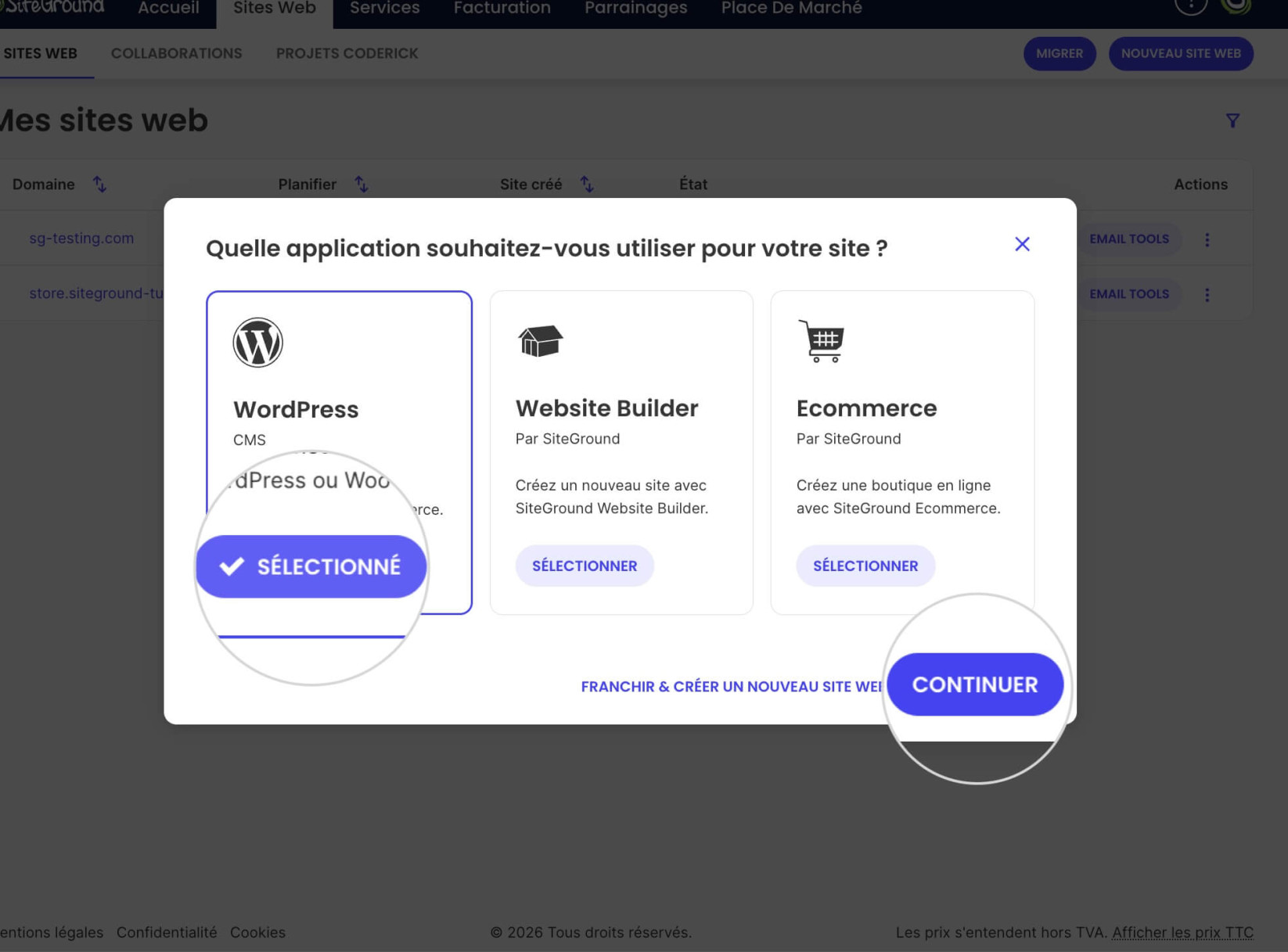Click EMAIL TOOLS for sg-testing.com
Image resolution: width=1288 pixels, height=952 pixels.
click(1129, 239)
